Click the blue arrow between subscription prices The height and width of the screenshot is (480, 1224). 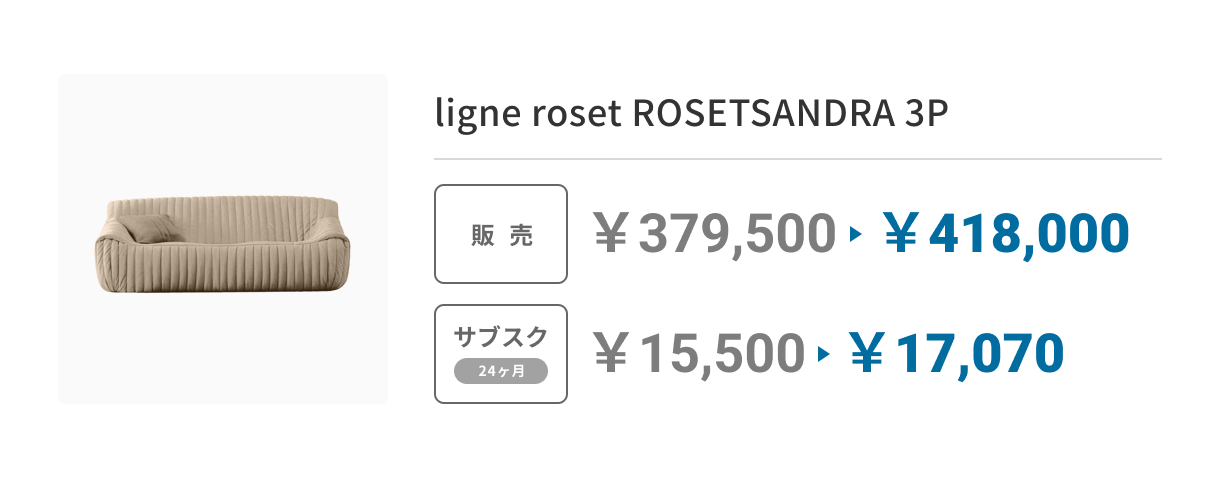(x=824, y=354)
